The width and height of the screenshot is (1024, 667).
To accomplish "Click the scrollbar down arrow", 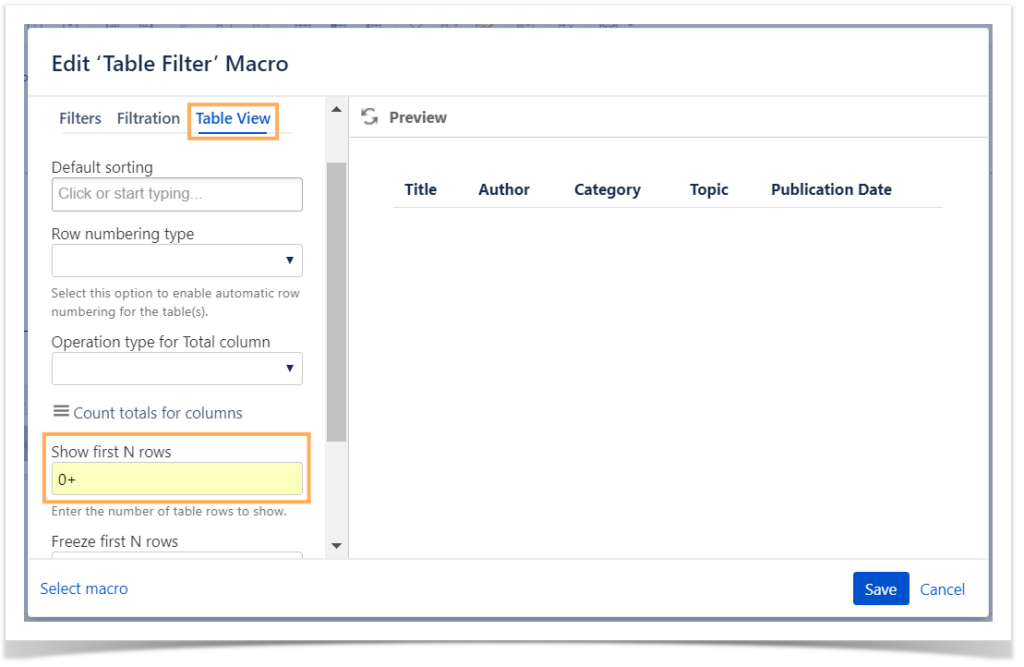I will pos(336,545).
